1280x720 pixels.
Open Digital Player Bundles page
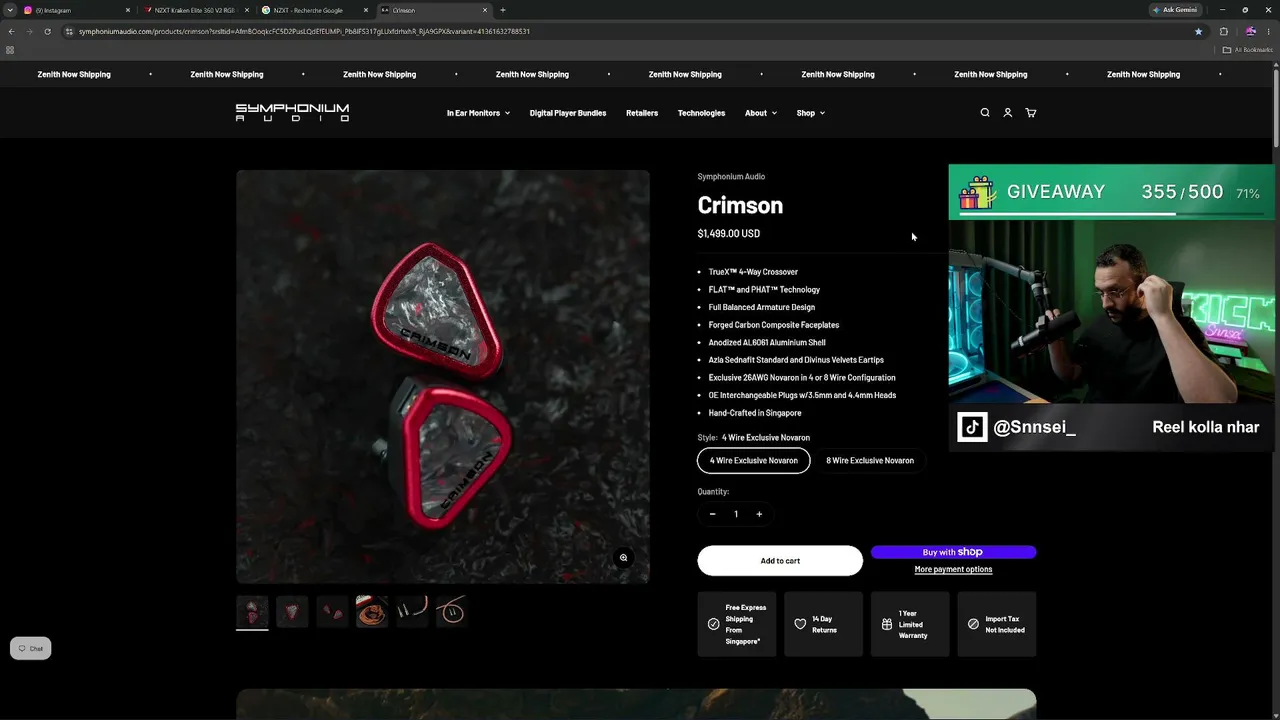[x=568, y=113]
